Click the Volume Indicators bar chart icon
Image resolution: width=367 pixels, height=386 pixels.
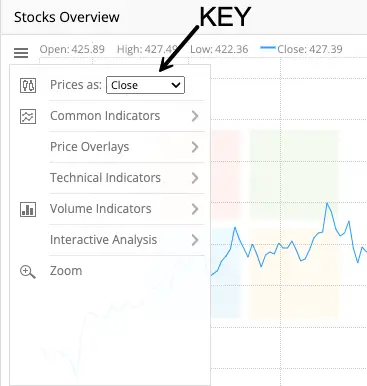pyautogui.click(x=28, y=209)
